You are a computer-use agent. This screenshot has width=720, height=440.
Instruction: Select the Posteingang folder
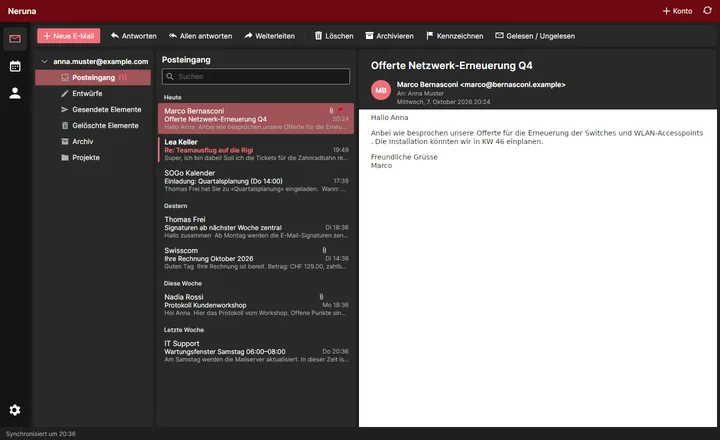[93, 78]
